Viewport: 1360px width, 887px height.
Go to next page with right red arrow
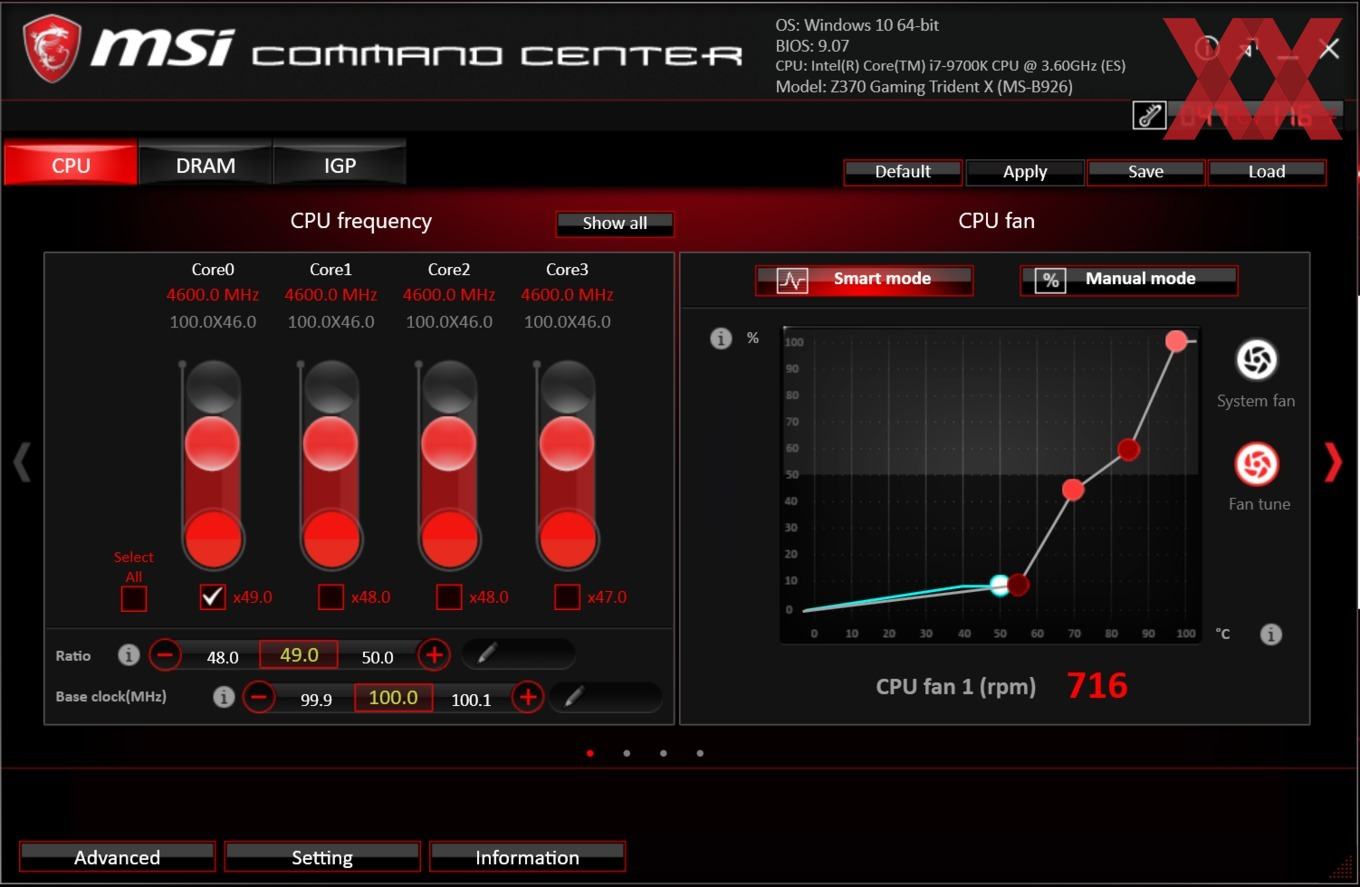point(1333,463)
